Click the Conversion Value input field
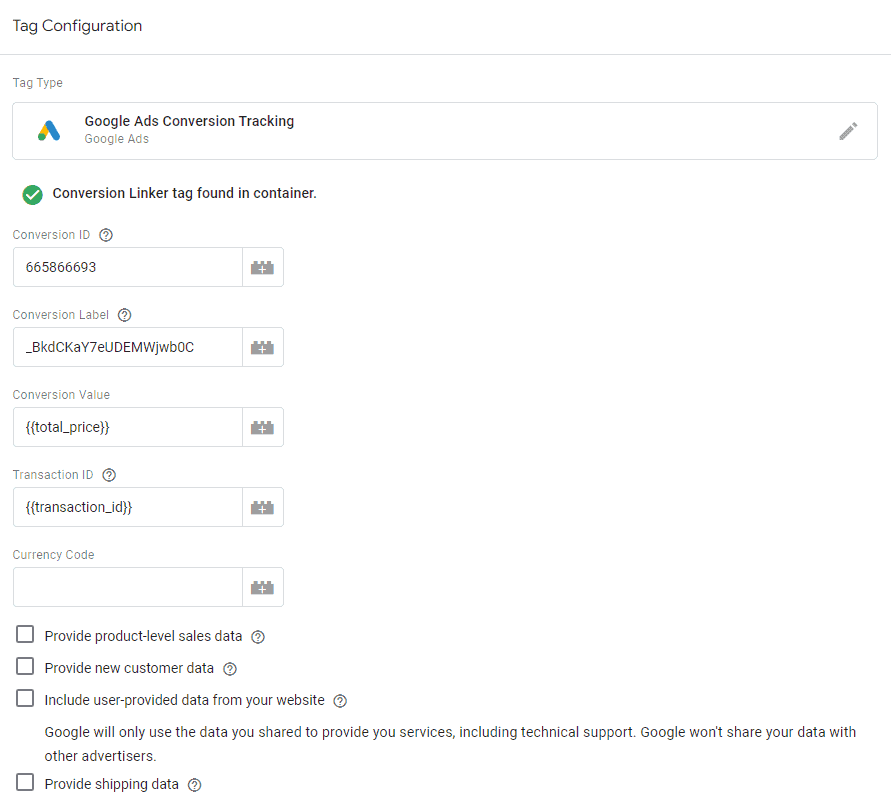Image resolution: width=891 pixels, height=804 pixels. click(x=128, y=427)
